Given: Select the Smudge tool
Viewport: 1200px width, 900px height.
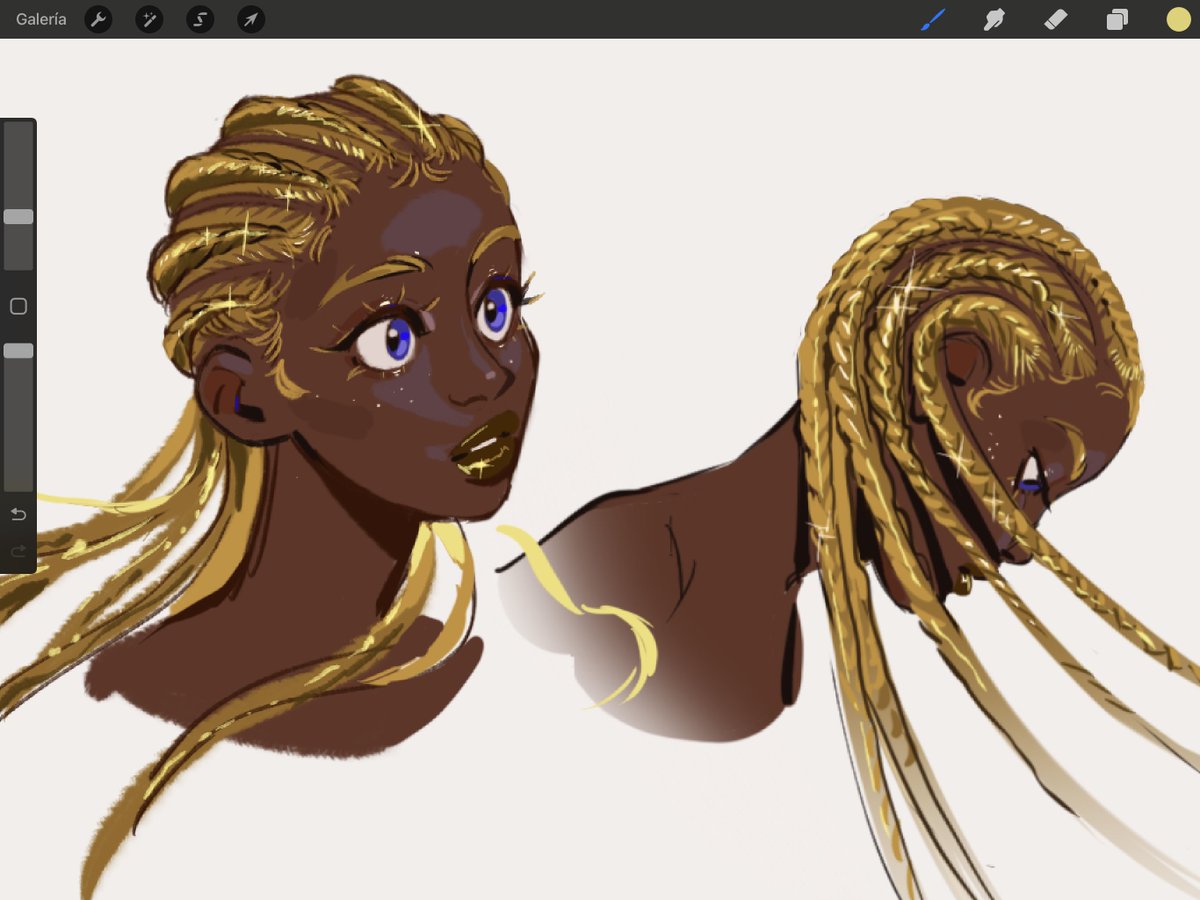Looking at the screenshot, I should pos(994,19).
